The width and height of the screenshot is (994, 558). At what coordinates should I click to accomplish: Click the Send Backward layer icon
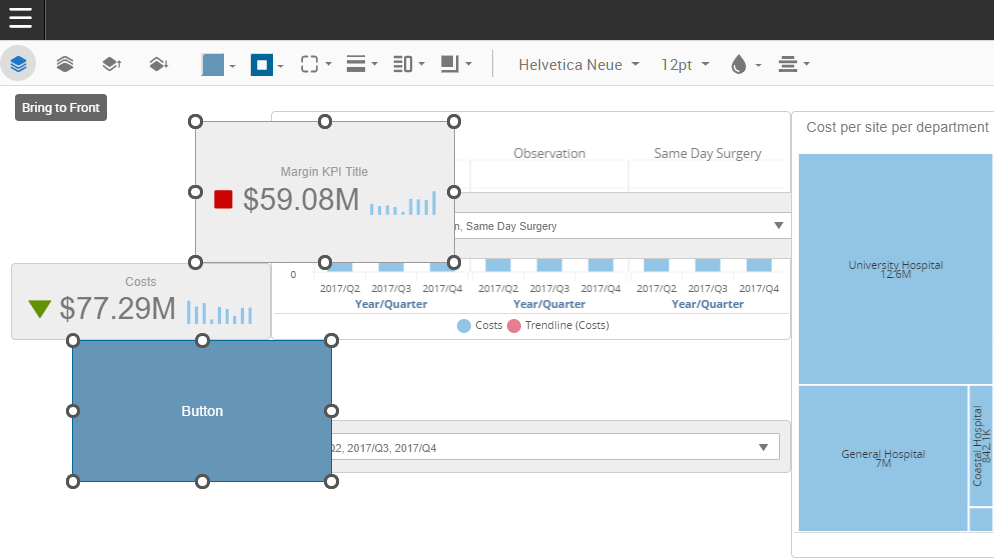[x=158, y=64]
